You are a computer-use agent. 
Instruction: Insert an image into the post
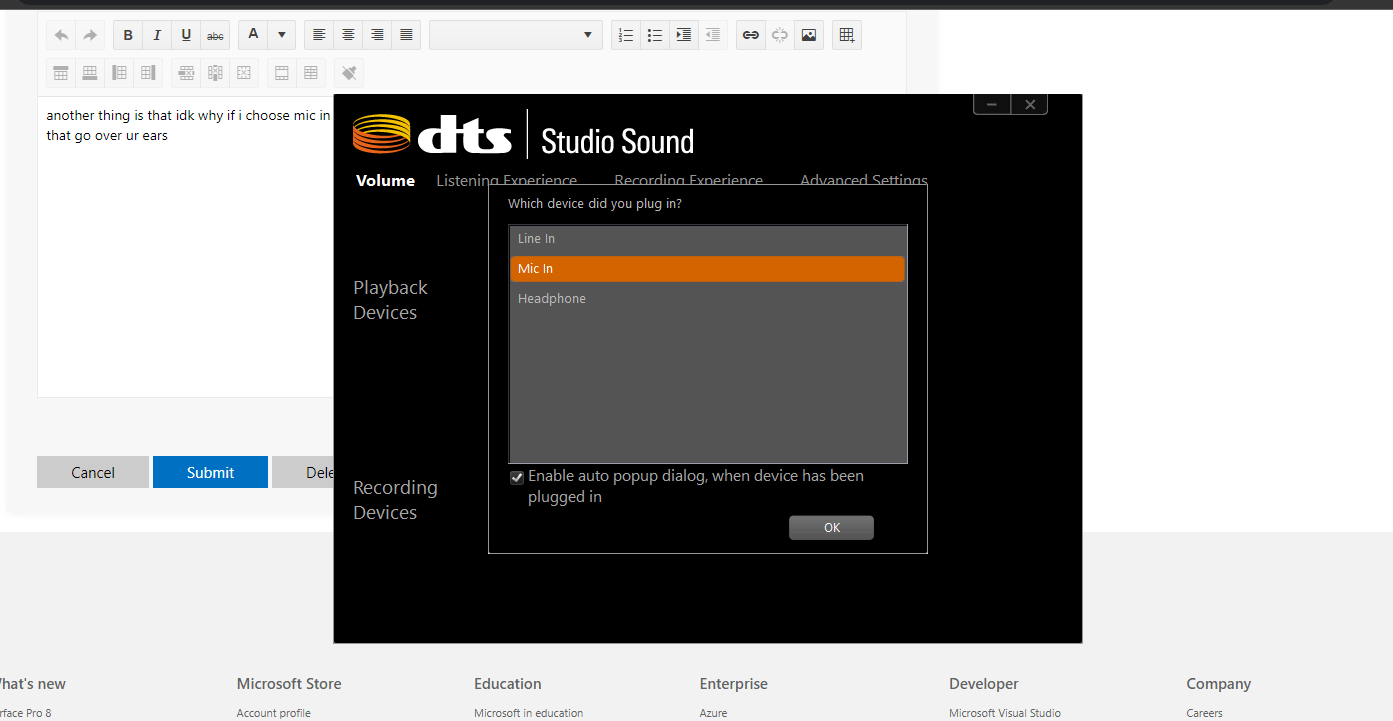(x=809, y=35)
